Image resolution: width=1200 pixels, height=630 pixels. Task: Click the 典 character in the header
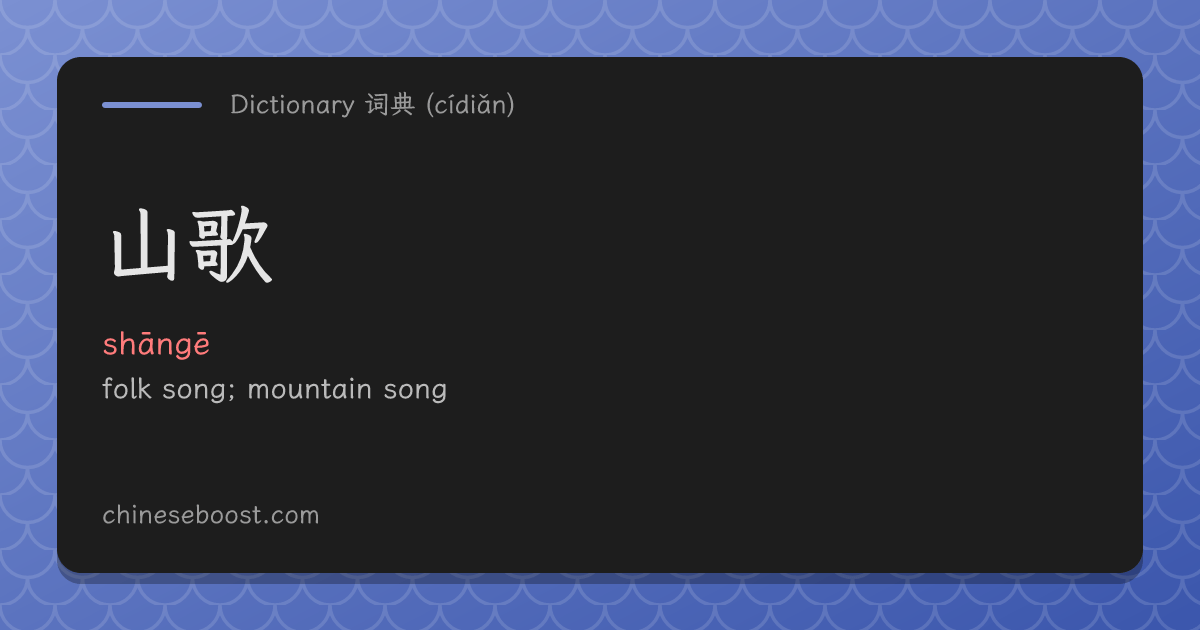click(x=402, y=104)
